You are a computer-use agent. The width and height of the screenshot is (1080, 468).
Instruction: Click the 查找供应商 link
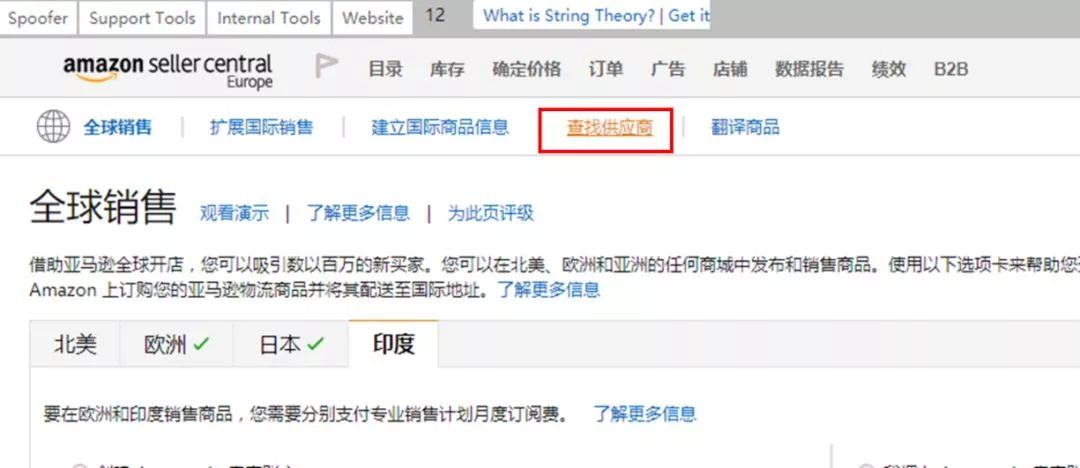pos(610,128)
